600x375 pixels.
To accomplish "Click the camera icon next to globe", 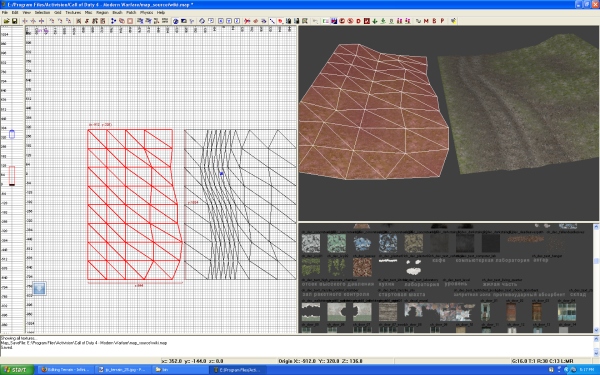I will (184, 21).
